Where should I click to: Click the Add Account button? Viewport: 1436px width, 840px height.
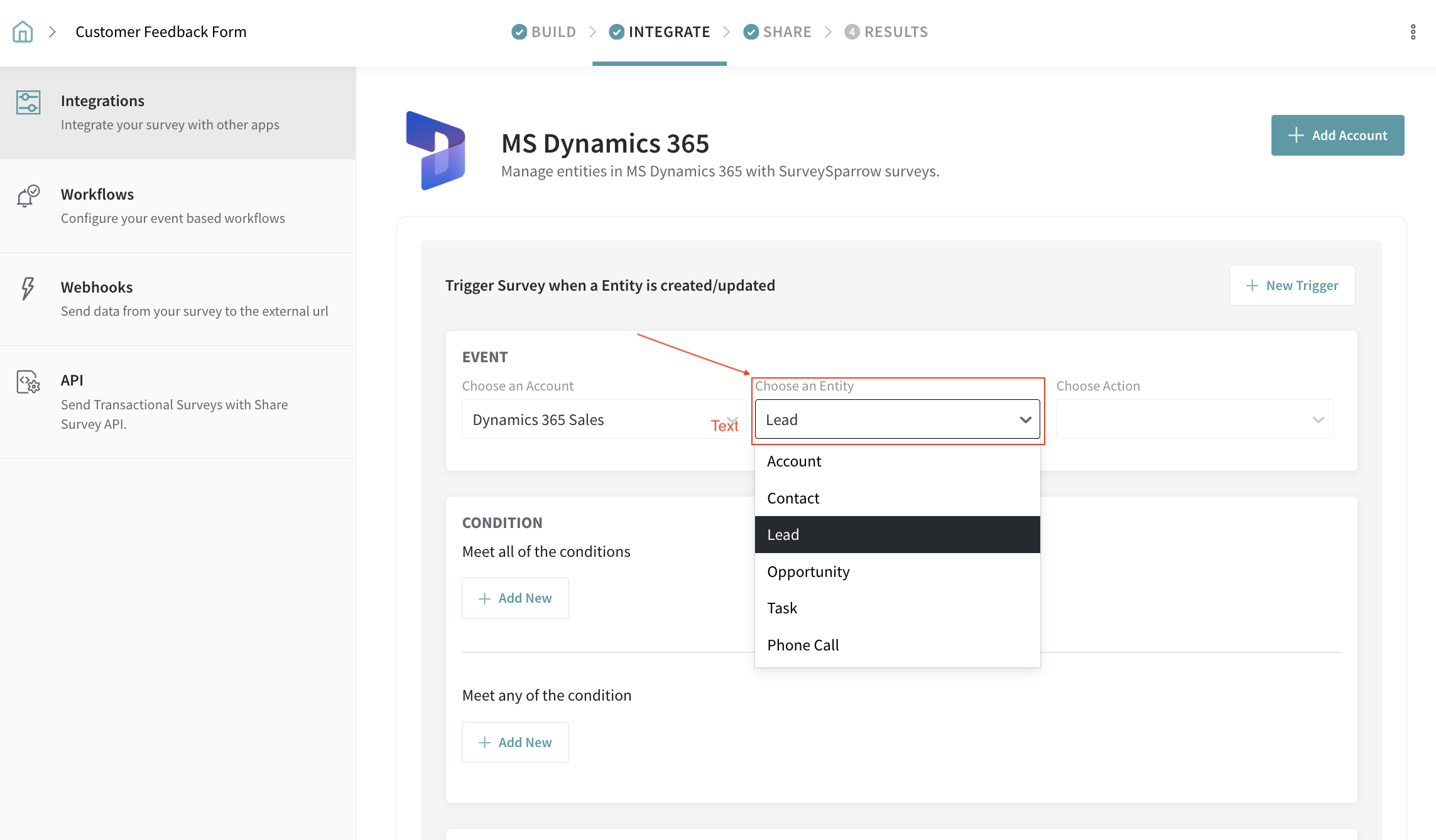1337,135
